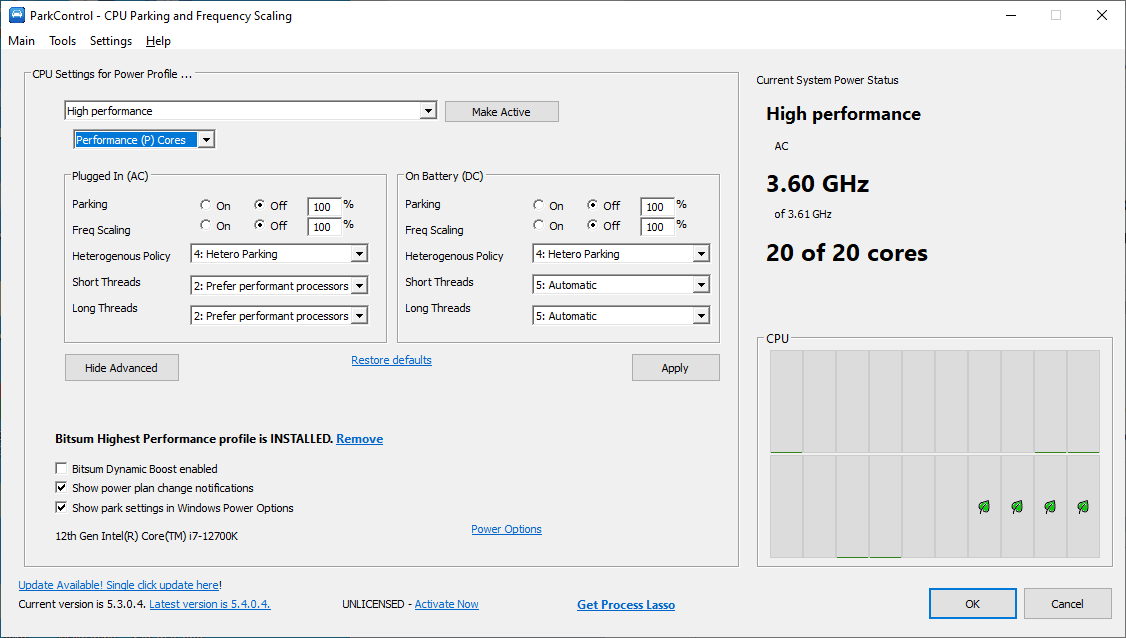The image size is (1126, 638).
Task: Enable Bitsum Dynamic Boost checkbox
Action: click(61, 468)
